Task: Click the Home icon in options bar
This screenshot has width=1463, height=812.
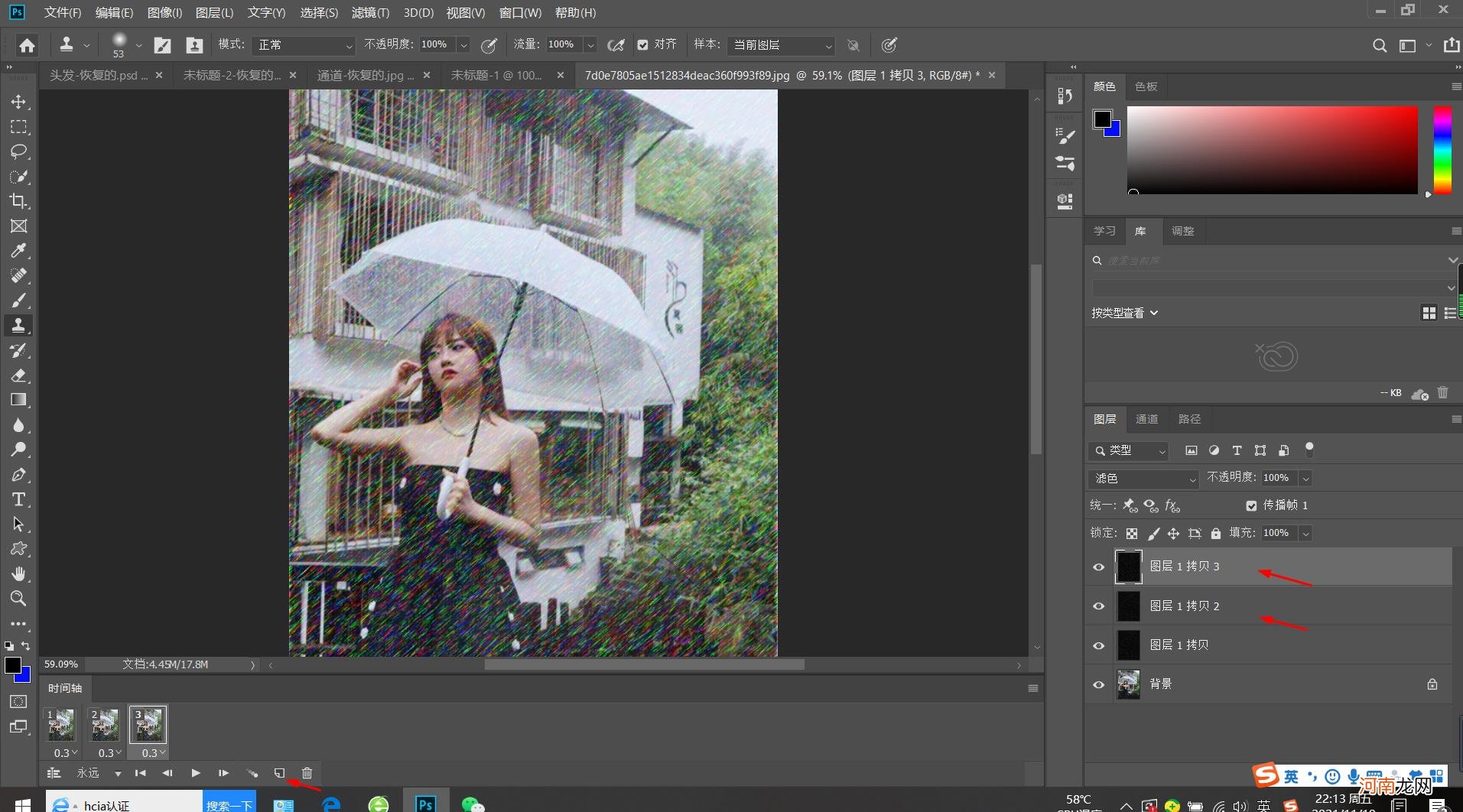Action: click(x=27, y=45)
